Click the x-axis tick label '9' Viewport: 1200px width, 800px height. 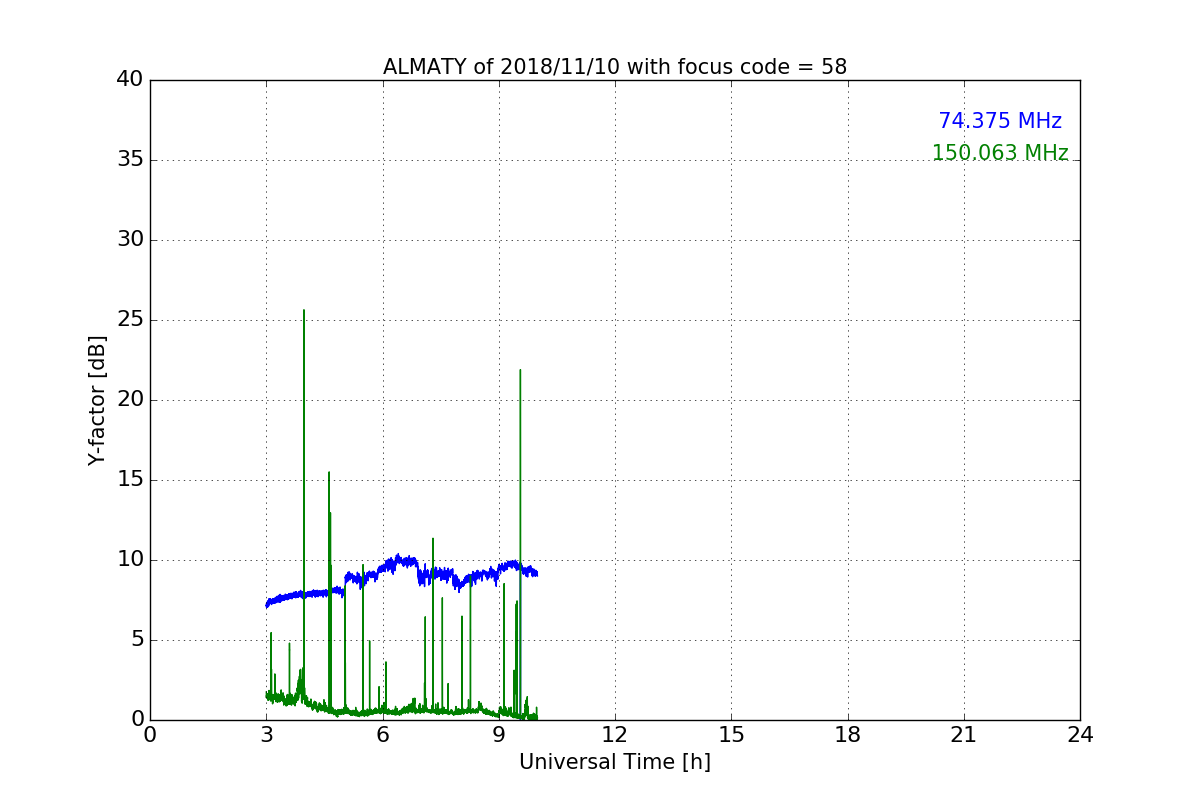click(499, 735)
